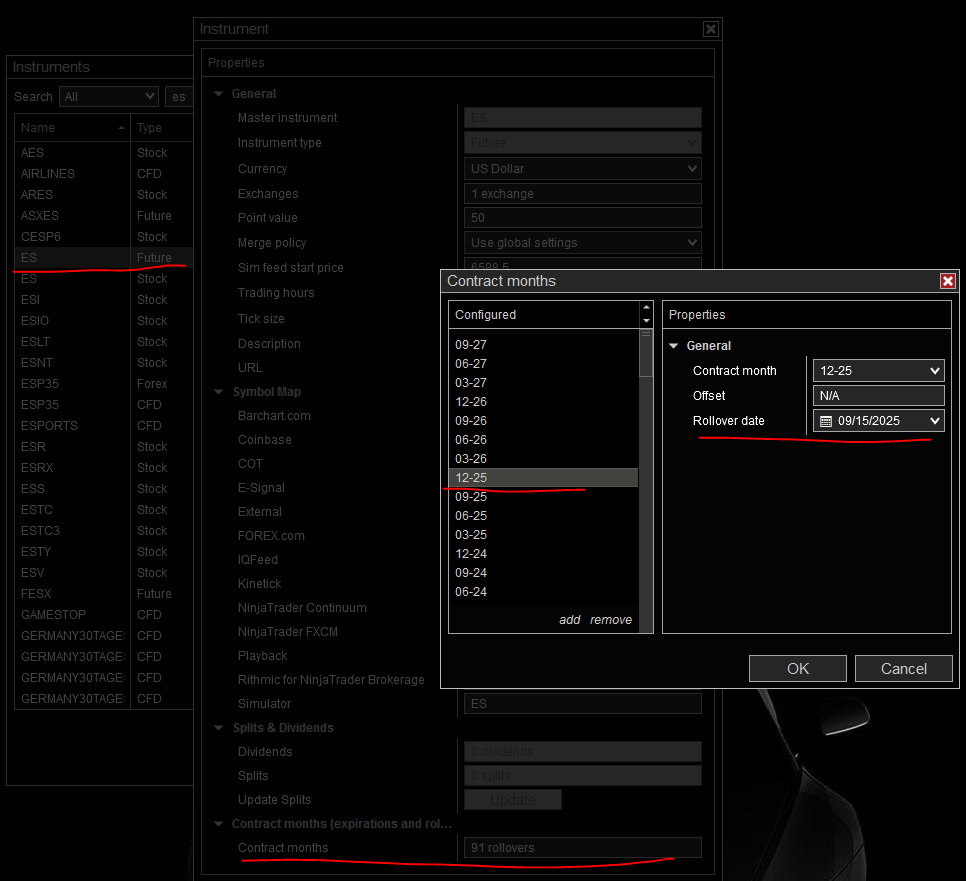Close the Contract months dialog
Image resolution: width=966 pixels, height=881 pixels.
click(947, 281)
